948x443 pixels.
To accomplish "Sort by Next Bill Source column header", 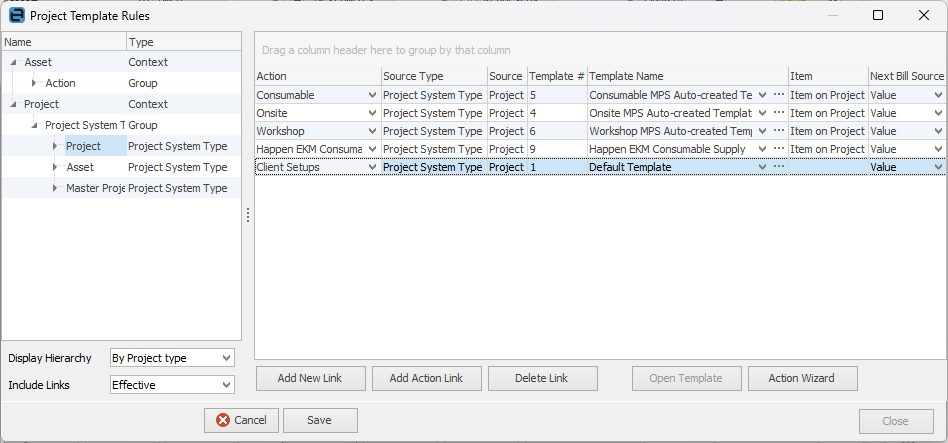I will 907,76.
